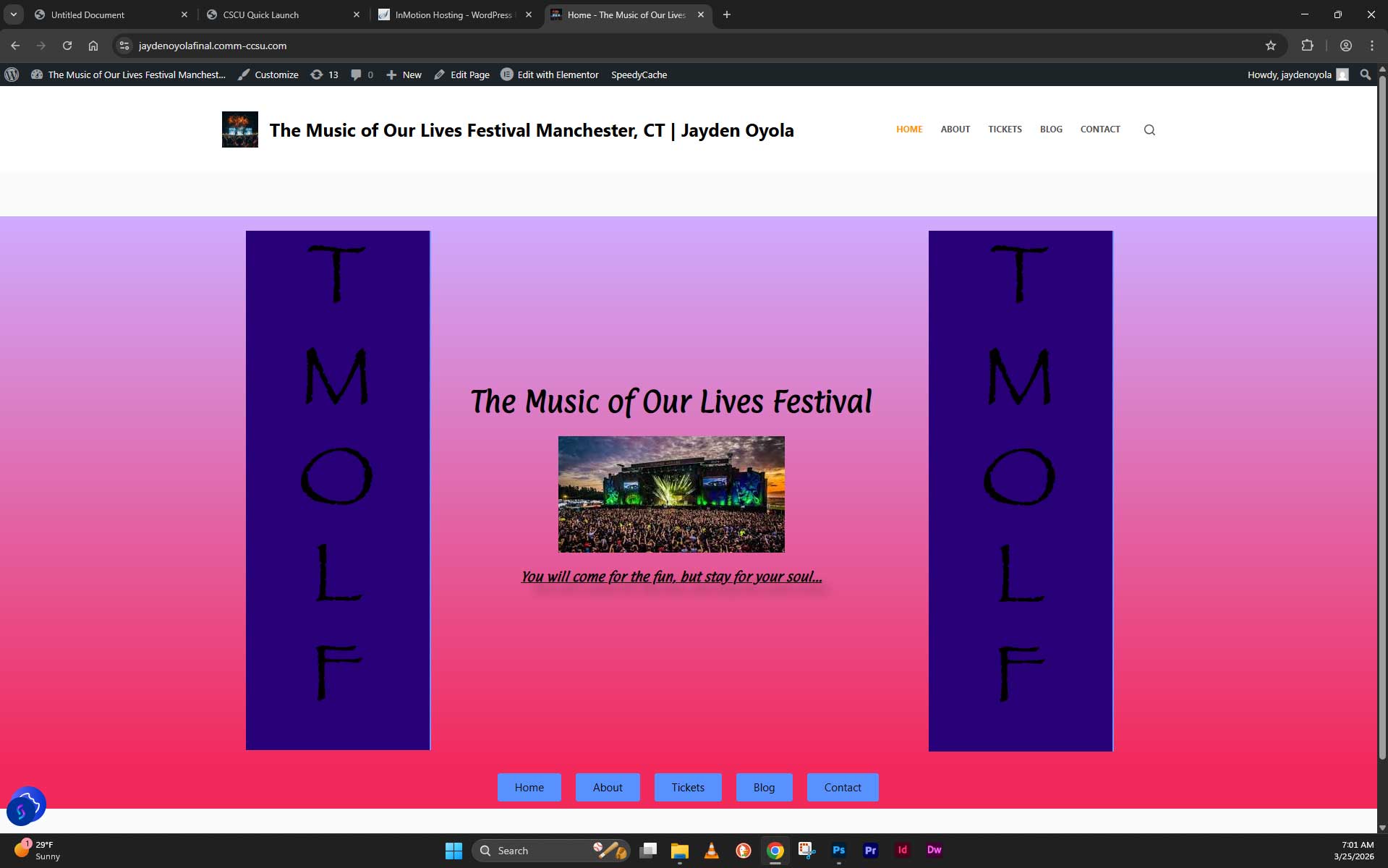
Task: Click the concert stage photo
Action: point(670,494)
